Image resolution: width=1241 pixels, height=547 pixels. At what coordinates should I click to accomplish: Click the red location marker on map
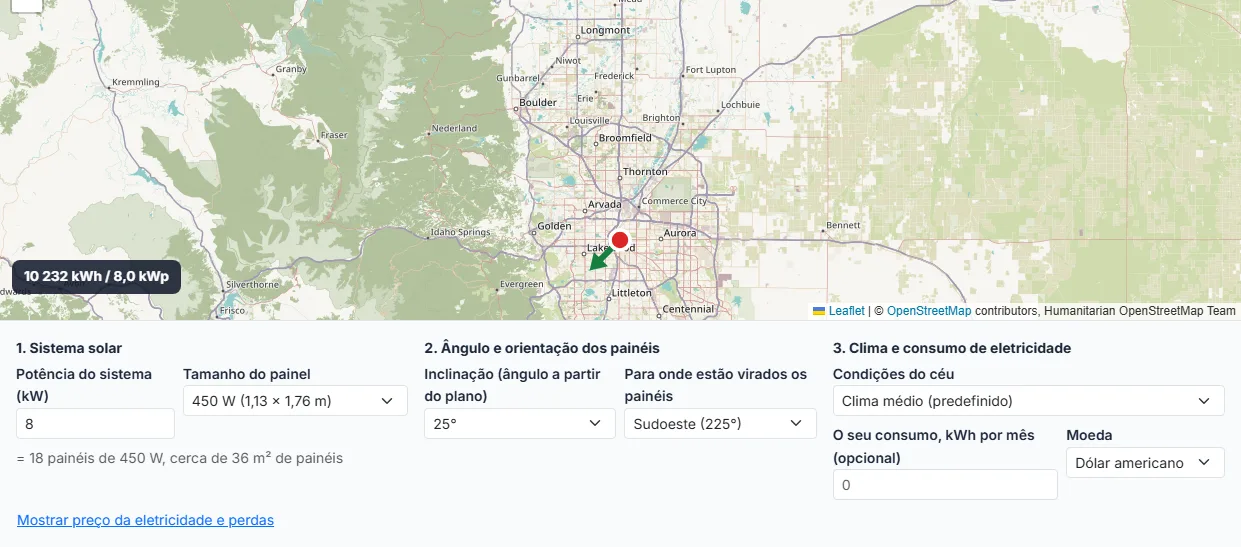620,240
